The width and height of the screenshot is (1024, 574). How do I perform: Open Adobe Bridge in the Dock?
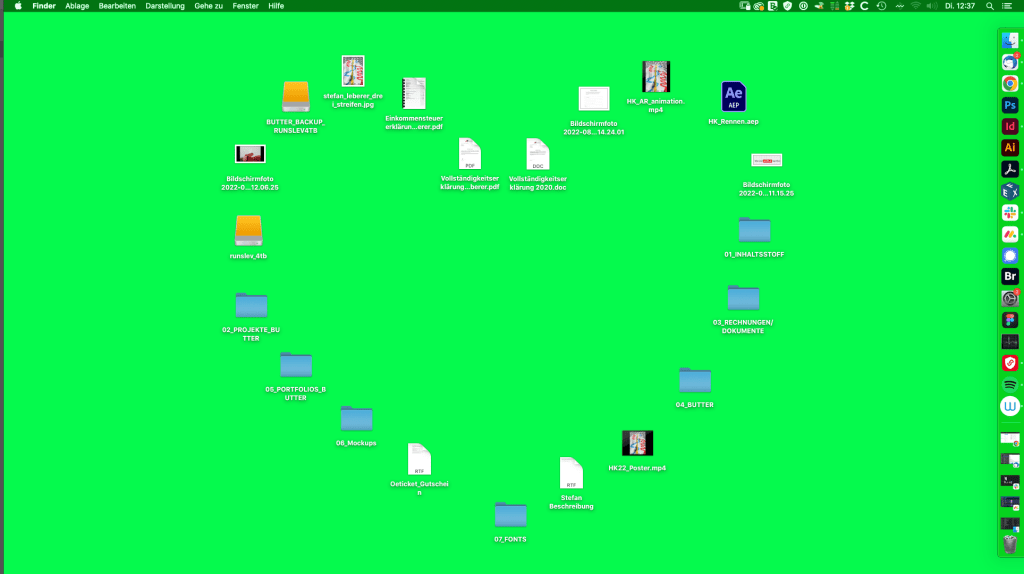(1010, 276)
